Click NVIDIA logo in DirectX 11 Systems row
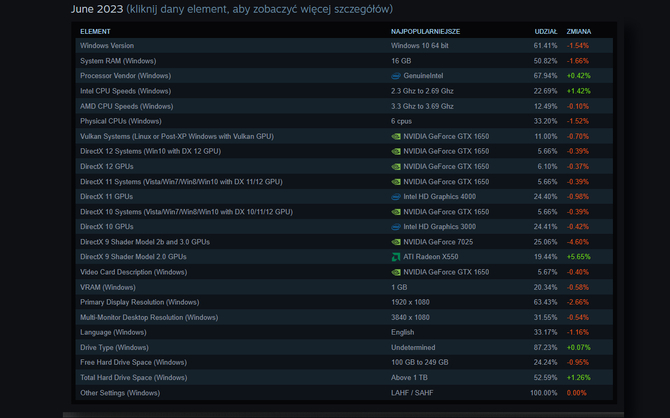 point(396,182)
